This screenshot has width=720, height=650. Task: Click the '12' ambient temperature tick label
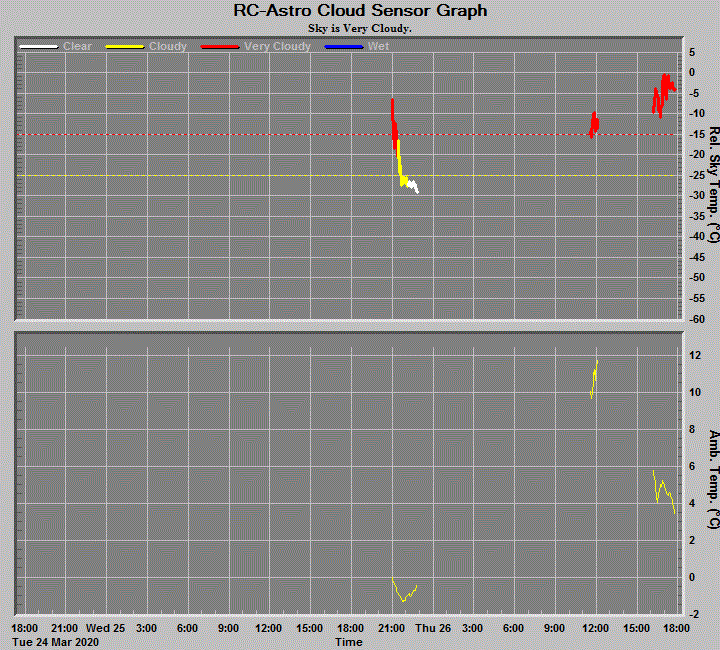695,355
